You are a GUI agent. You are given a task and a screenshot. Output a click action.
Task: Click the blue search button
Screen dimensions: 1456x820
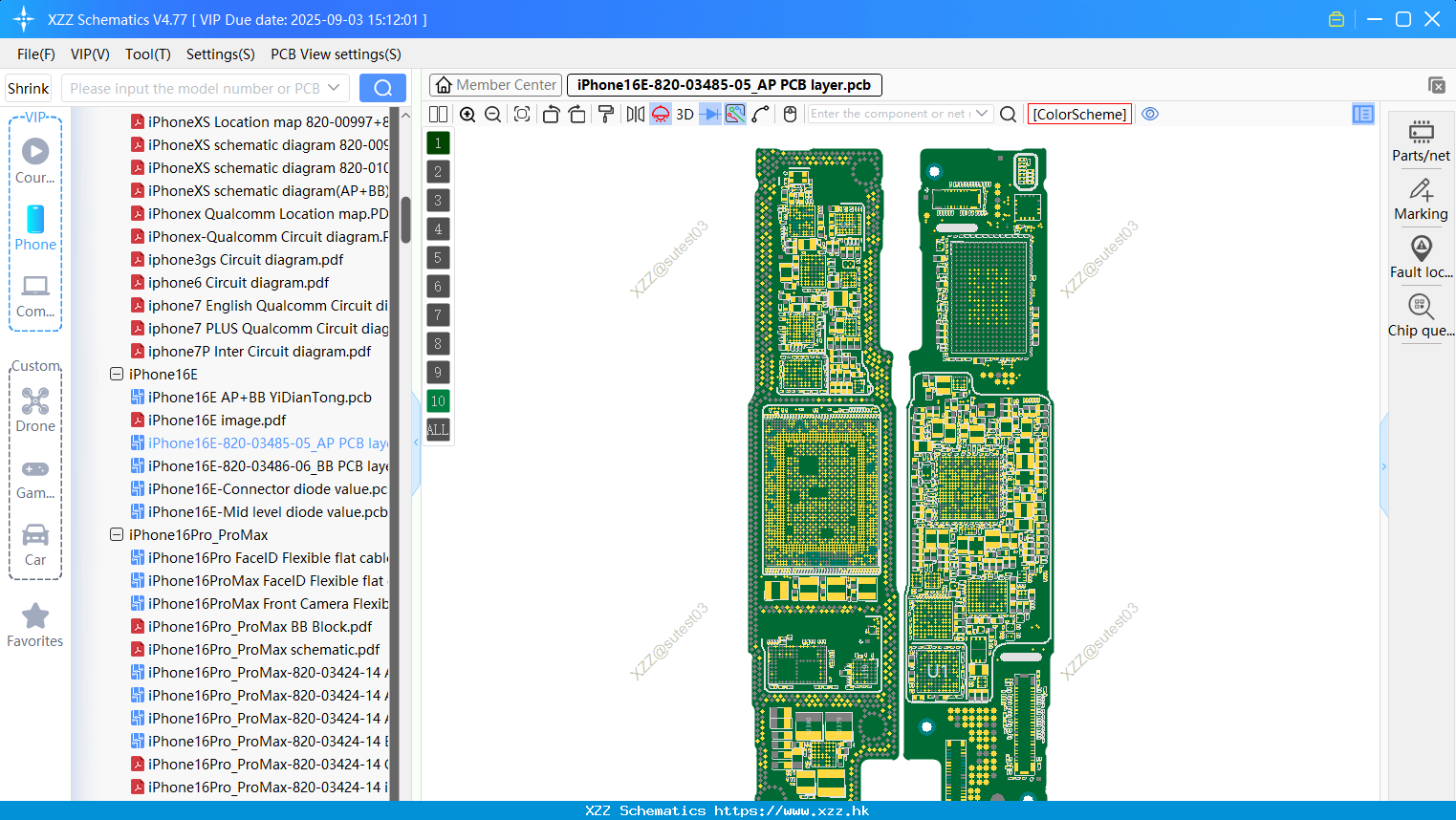(382, 88)
